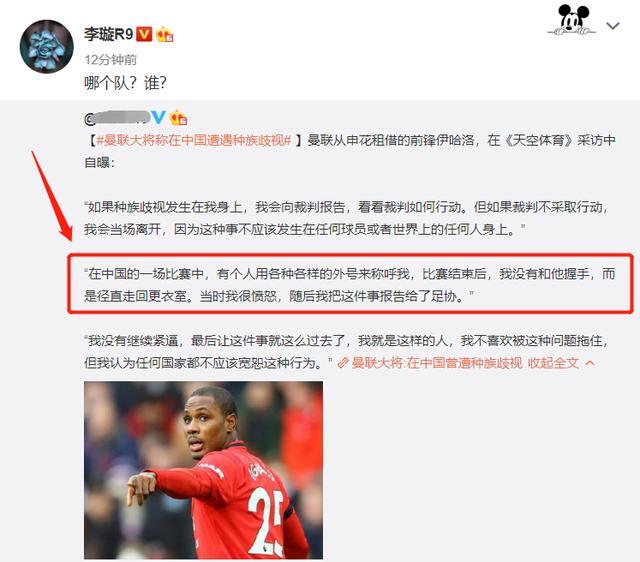Click the comment text 哪个队？谁？
The image size is (640, 562).
(x=125, y=83)
